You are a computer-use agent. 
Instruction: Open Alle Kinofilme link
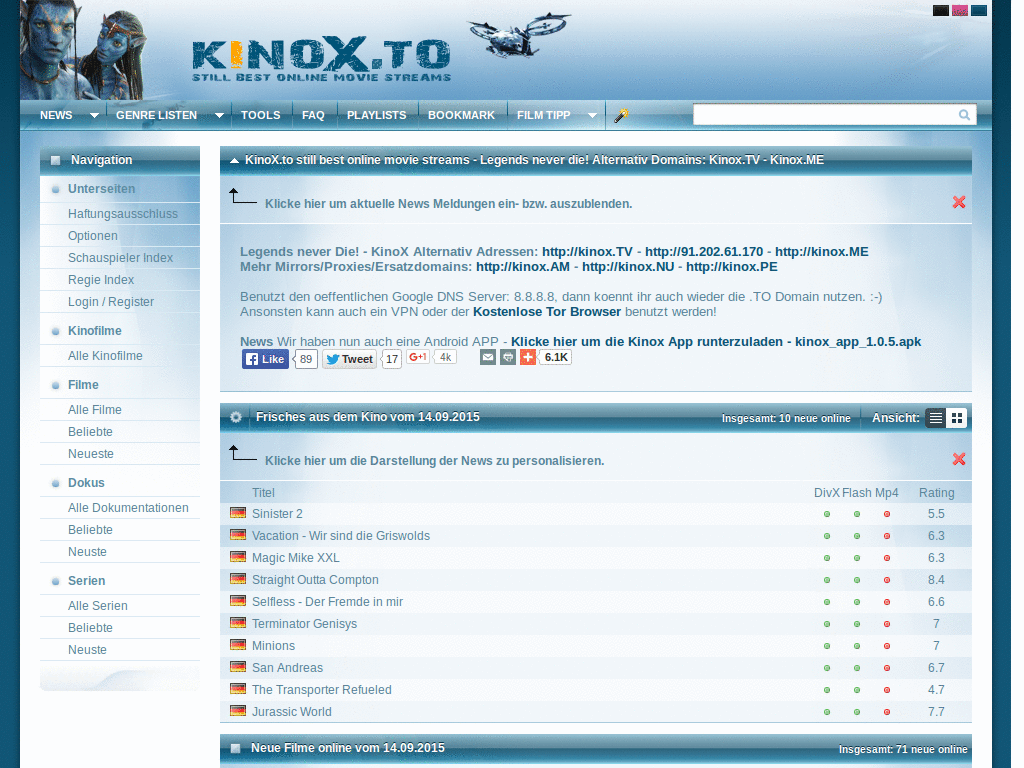105,356
